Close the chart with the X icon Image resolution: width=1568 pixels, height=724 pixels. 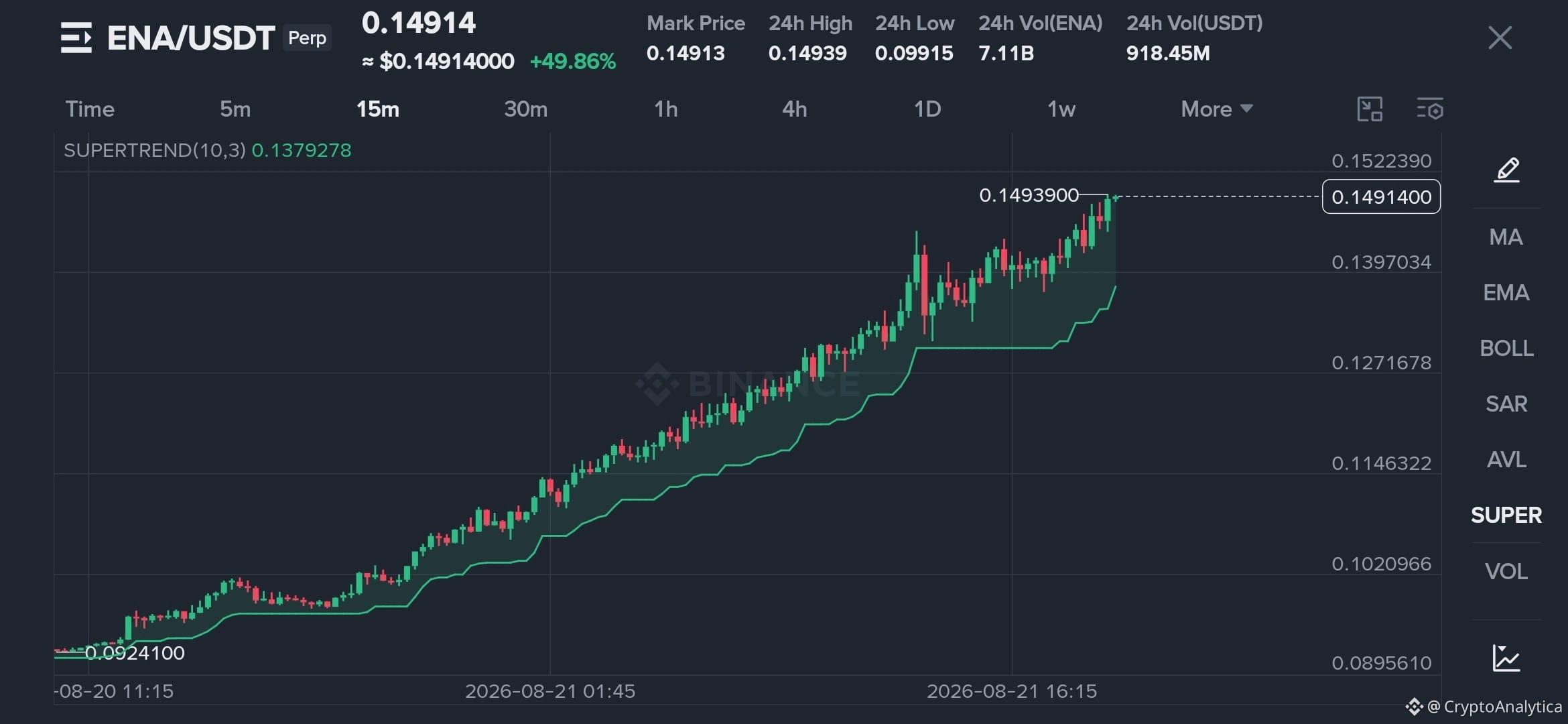tap(1500, 38)
